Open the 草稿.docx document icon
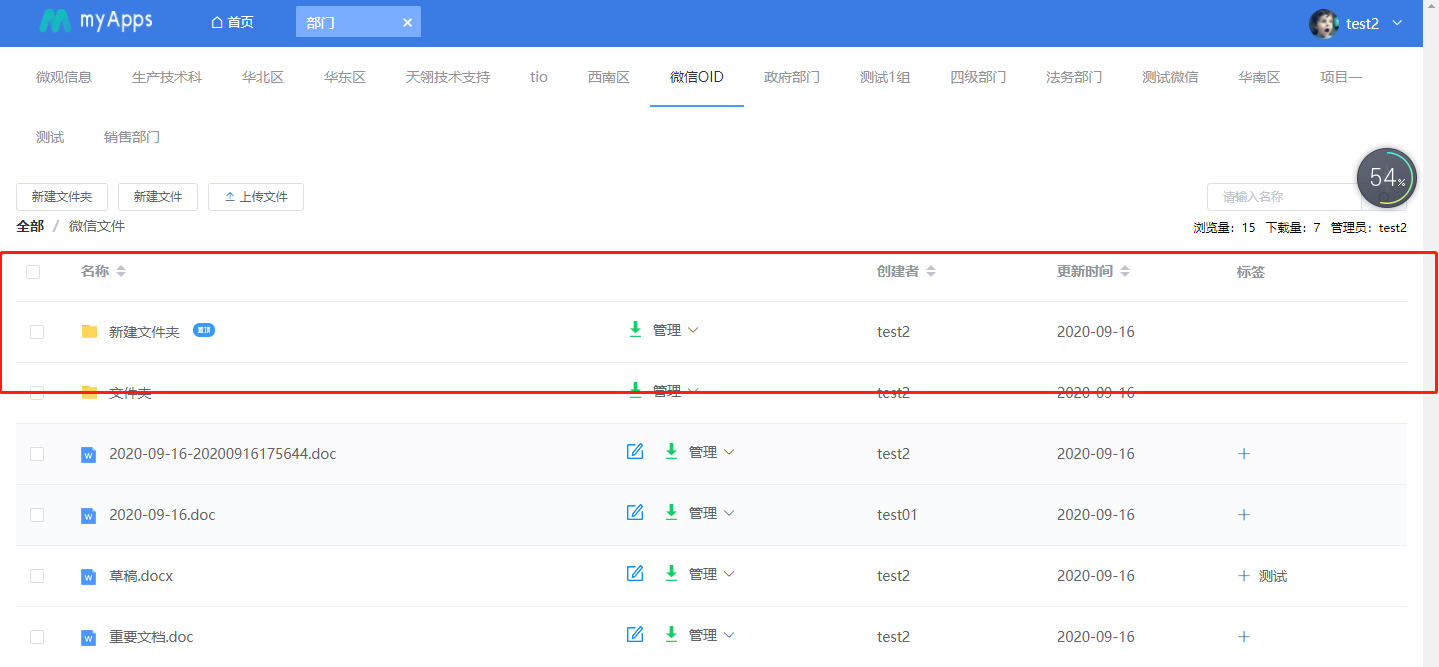The image size is (1439, 667). tap(88, 577)
